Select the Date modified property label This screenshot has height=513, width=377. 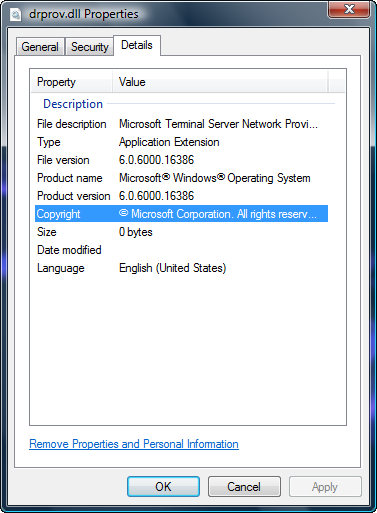click(69, 250)
